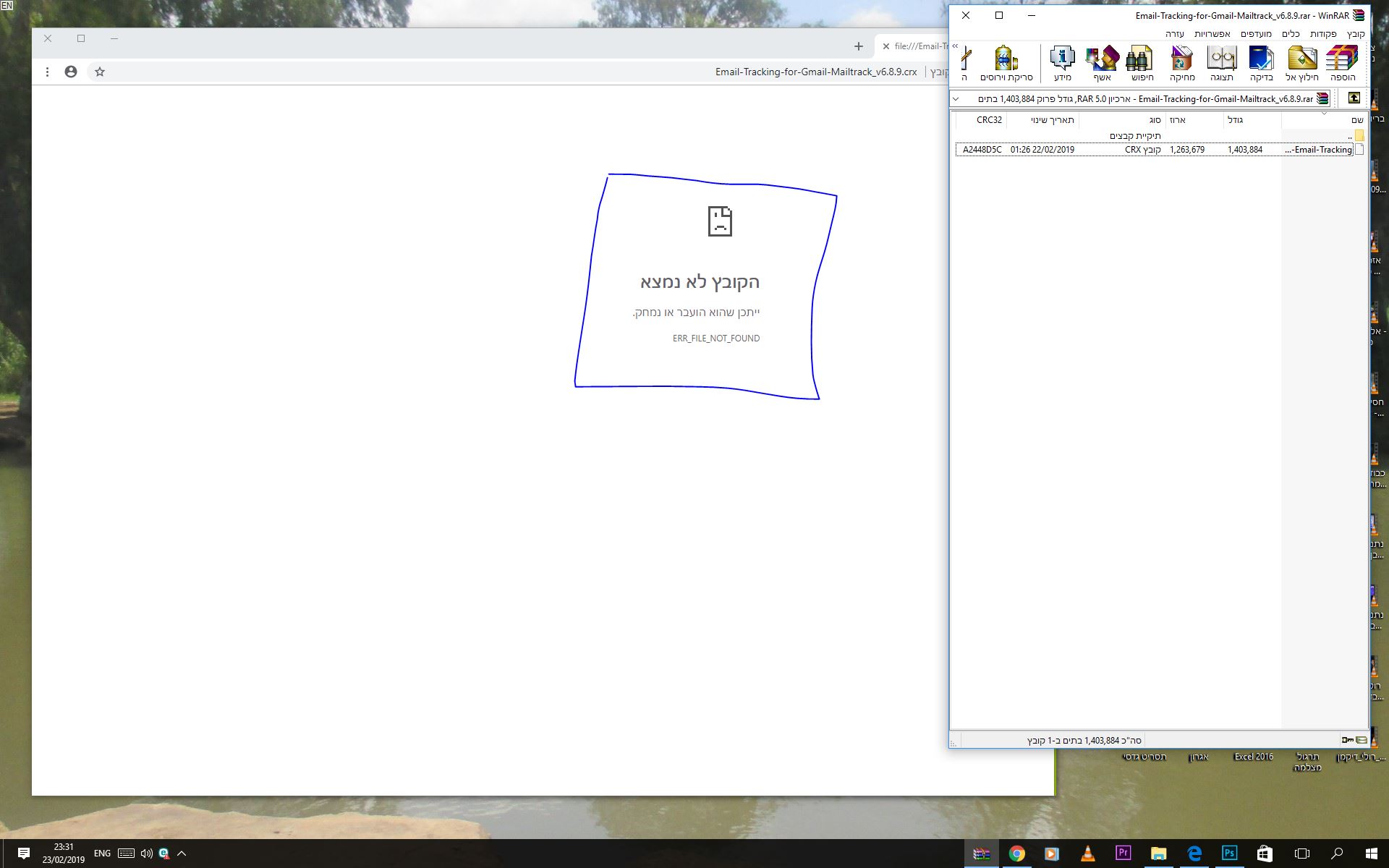Open the touch keyboard from the tray
The image size is (1389, 868).
click(x=126, y=854)
